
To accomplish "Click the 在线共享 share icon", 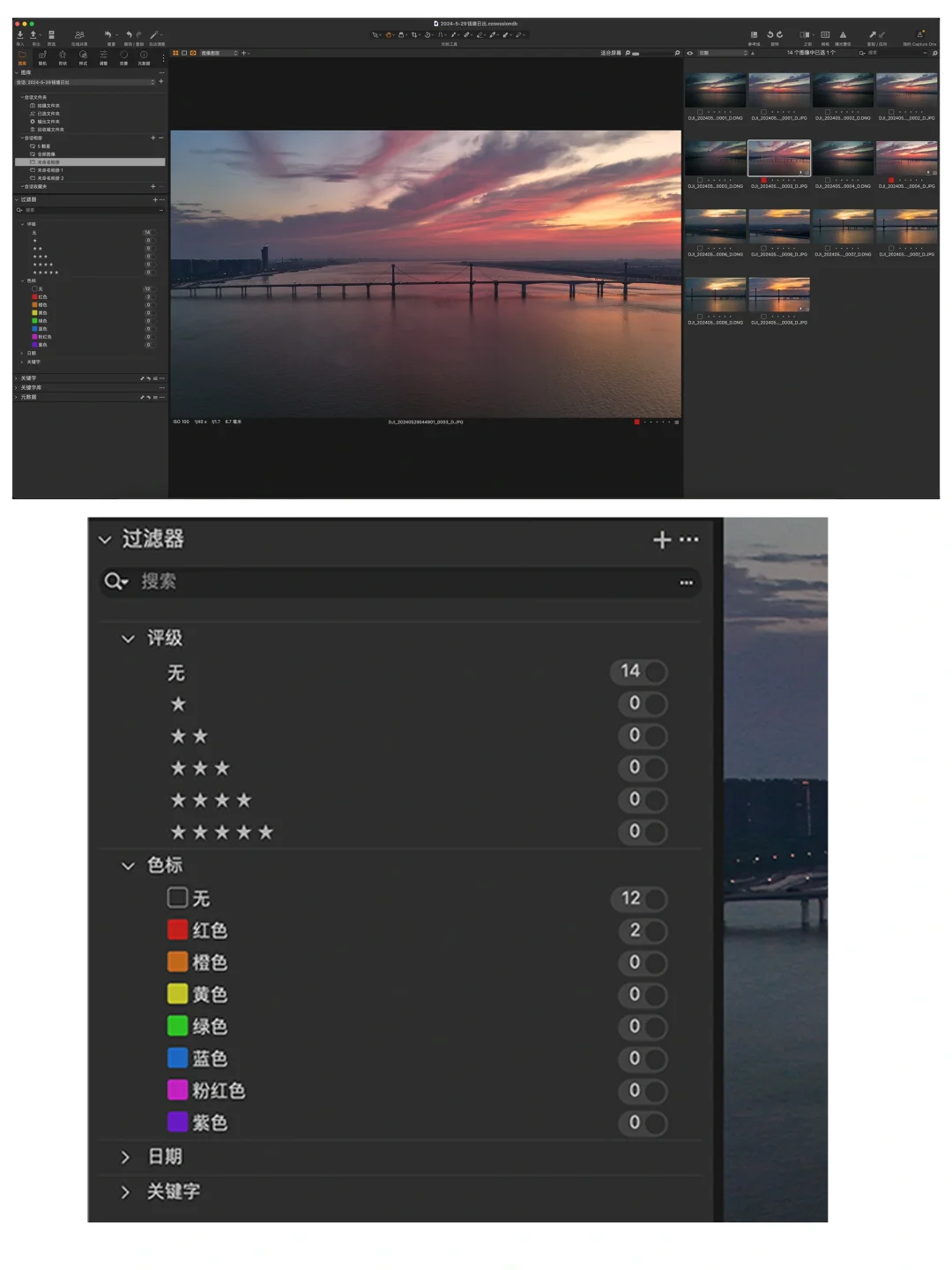I will click(79, 35).
